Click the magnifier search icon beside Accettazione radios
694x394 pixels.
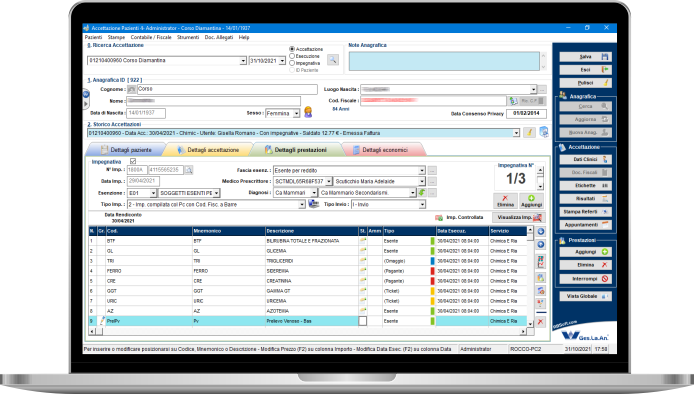[x=333, y=60]
